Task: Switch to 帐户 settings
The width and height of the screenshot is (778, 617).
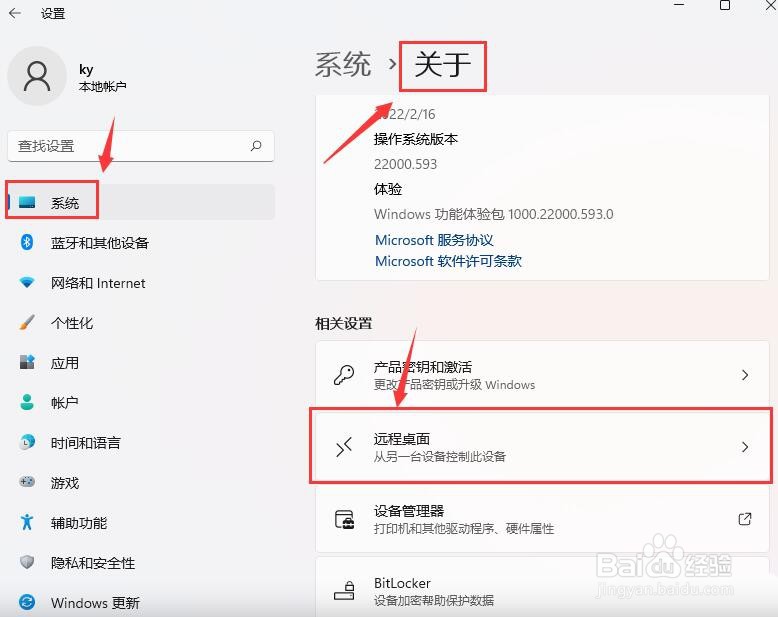Action: (140, 402)
